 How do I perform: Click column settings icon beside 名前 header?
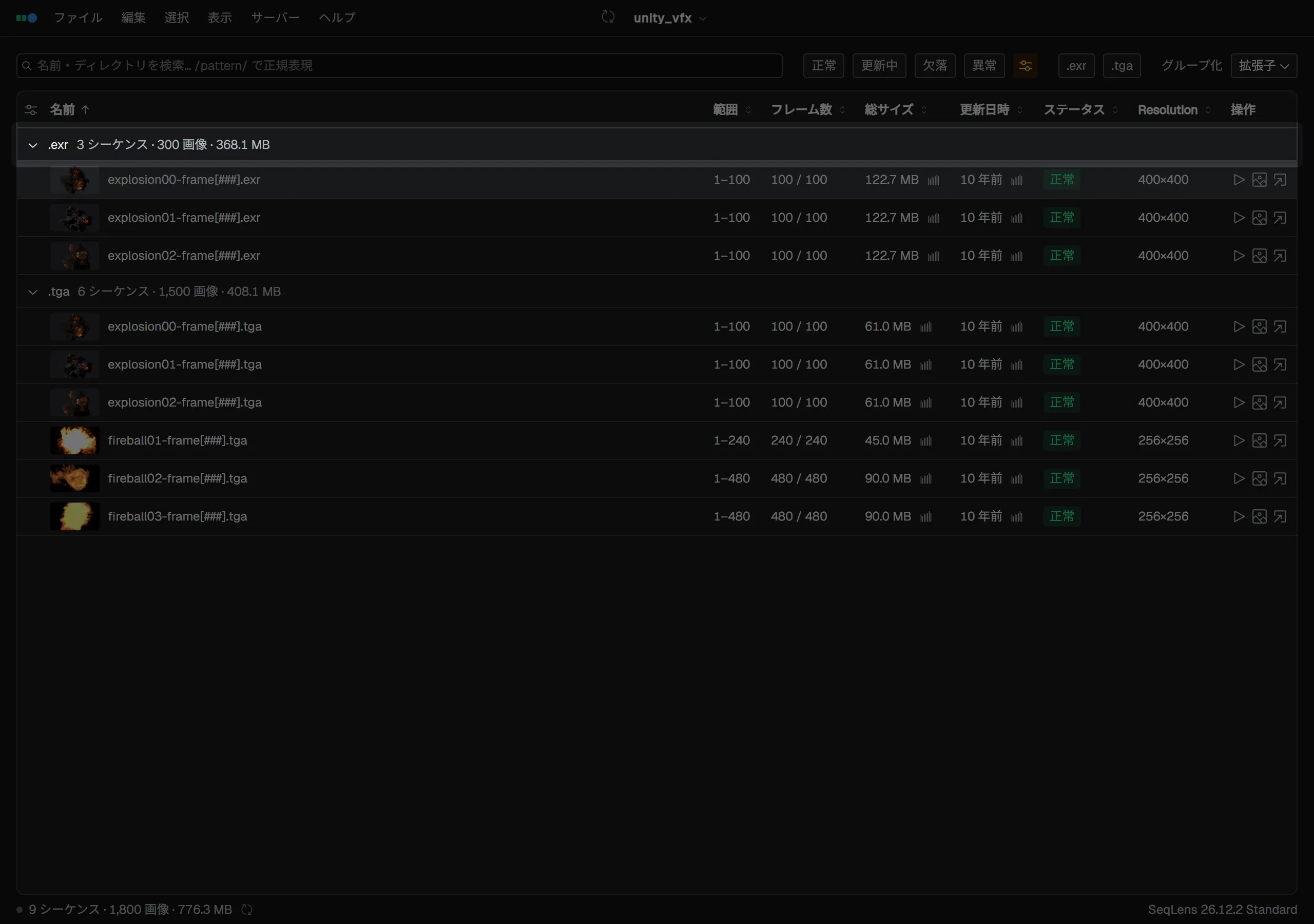pyautogui.click(x=31, y=110)
